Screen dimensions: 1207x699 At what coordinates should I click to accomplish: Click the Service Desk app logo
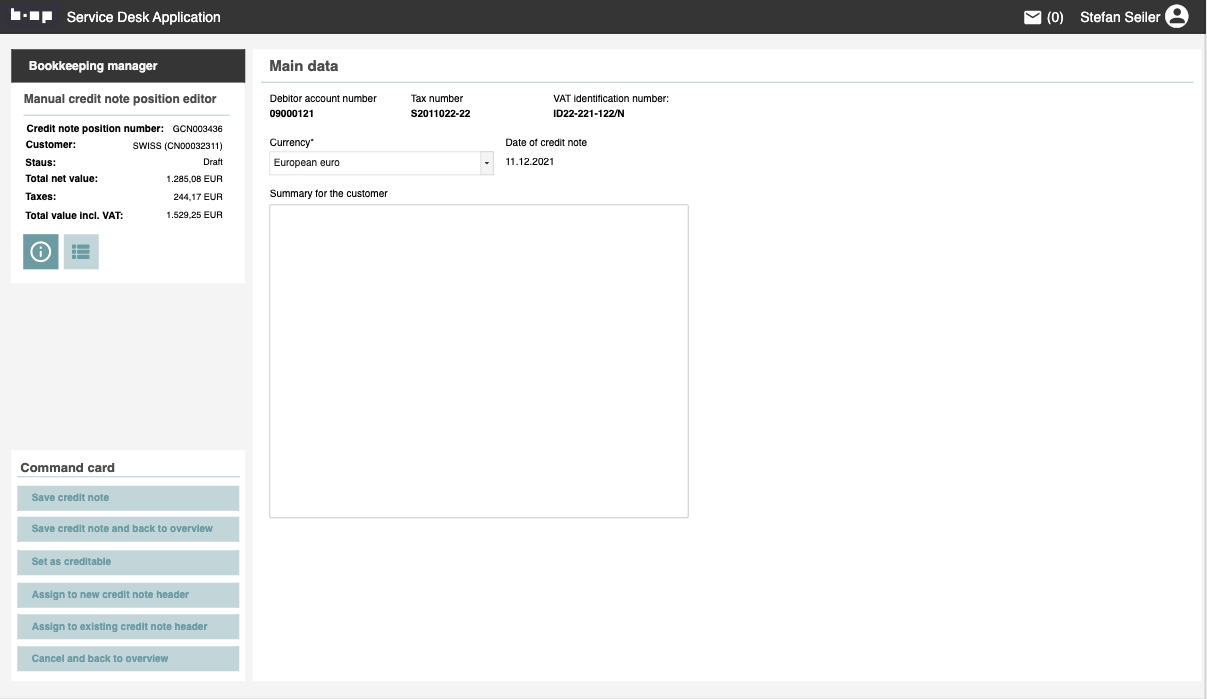[31, 17]
